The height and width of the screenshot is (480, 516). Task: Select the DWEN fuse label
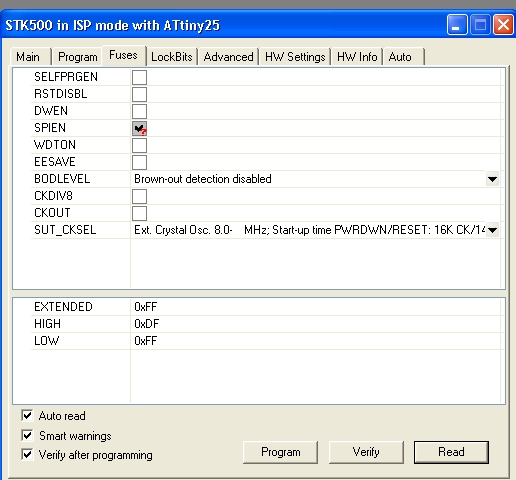[51, 111]
